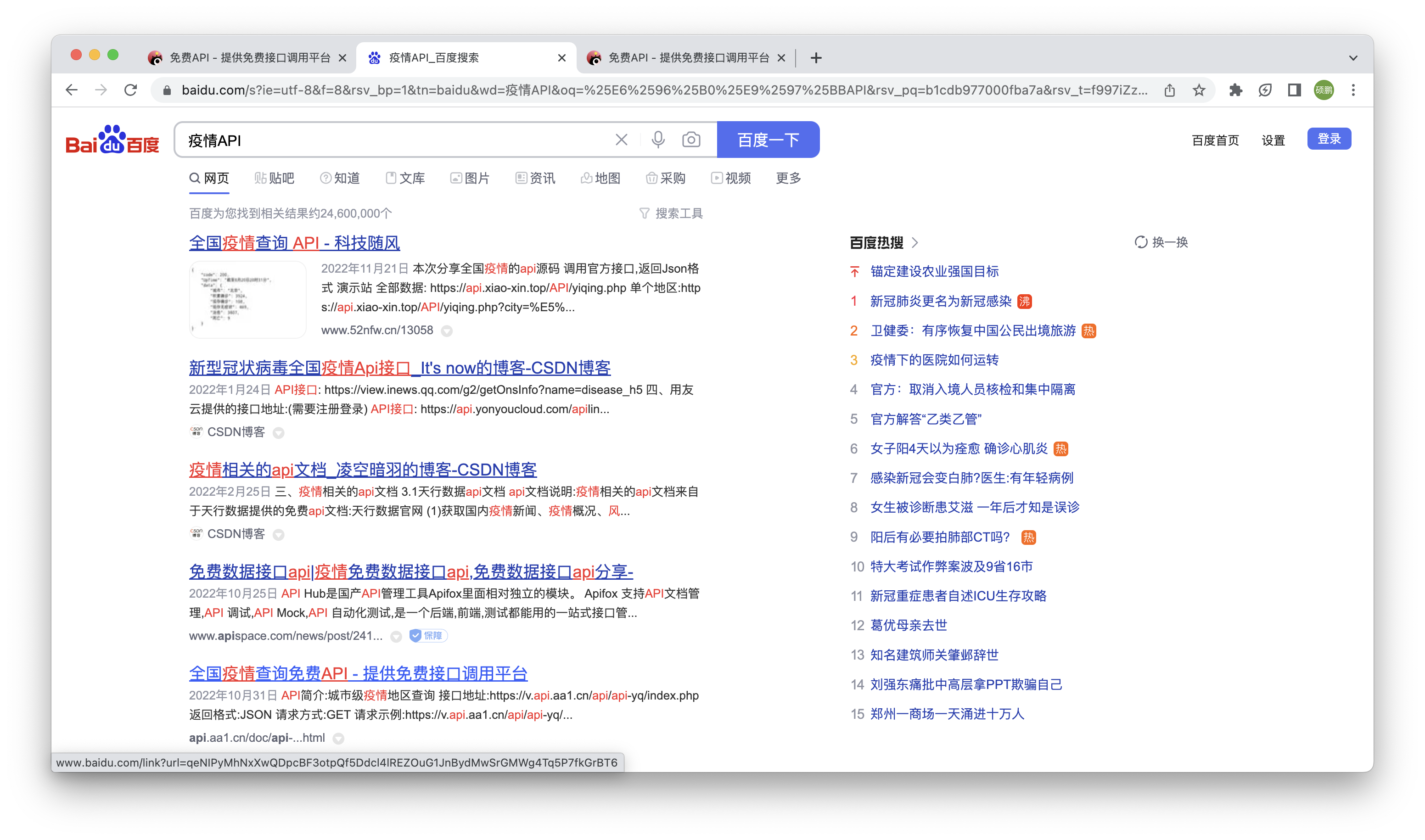Open the browser side panel icon
Screen dimensions: 1425x840
(1294, 90)
